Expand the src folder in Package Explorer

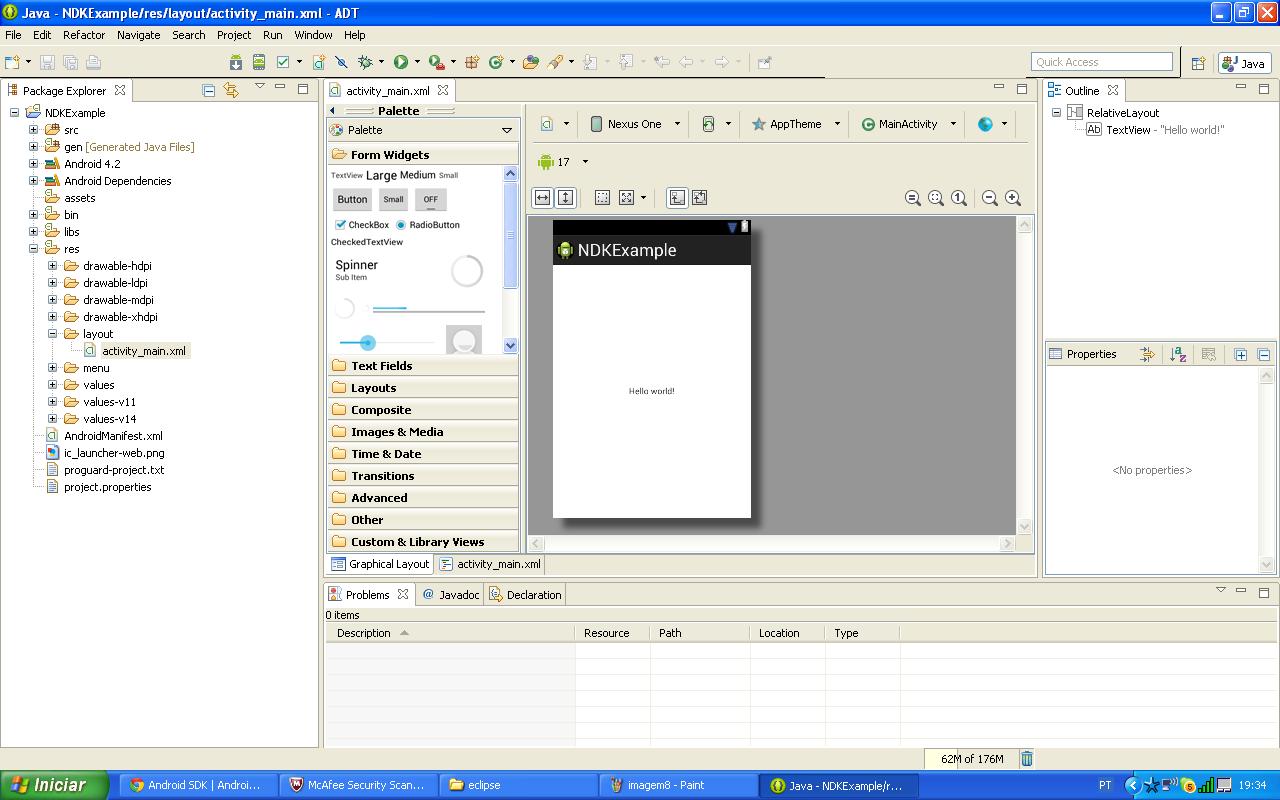click(x=33, y=130)
